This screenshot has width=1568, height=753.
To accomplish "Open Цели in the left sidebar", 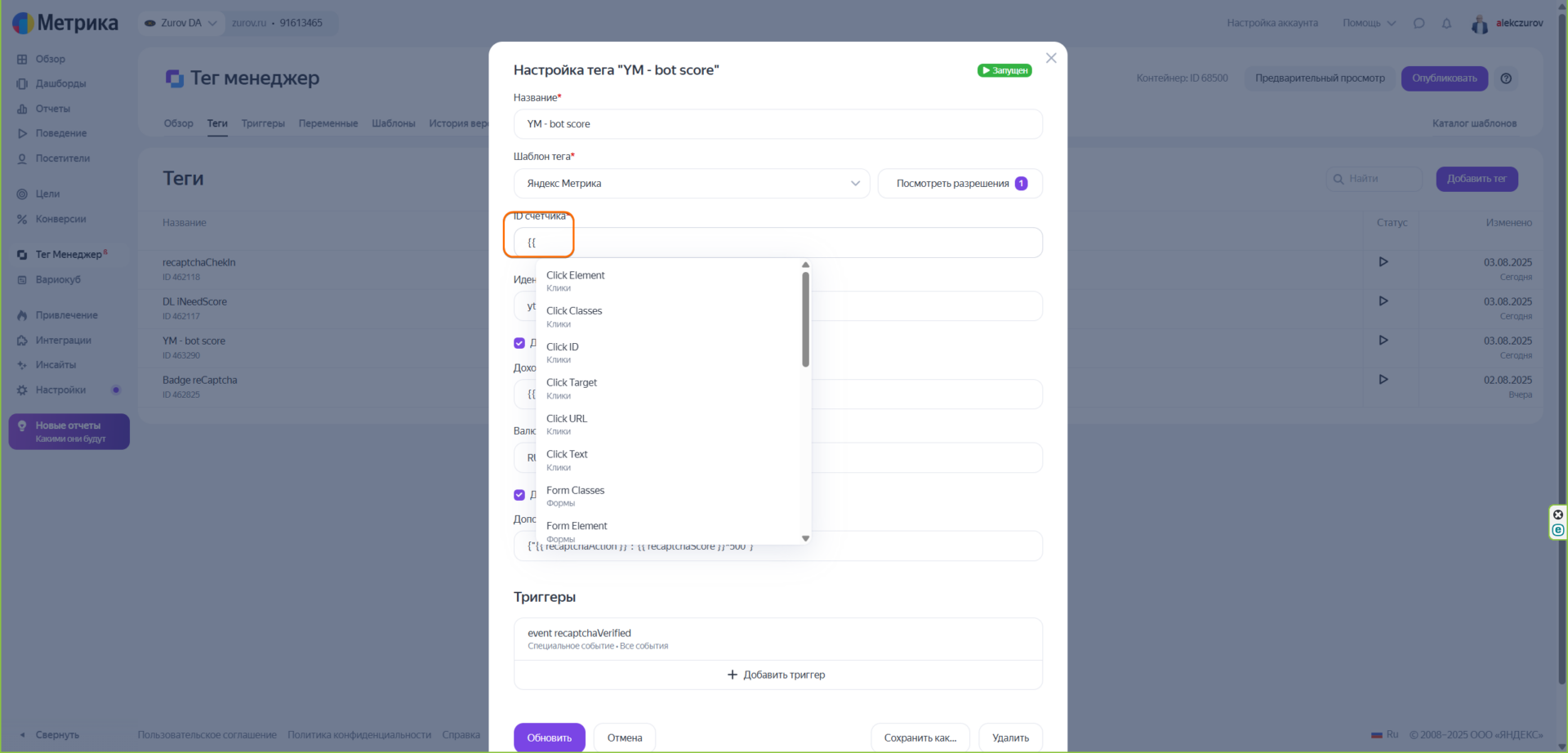I will [x=47, y=194].
